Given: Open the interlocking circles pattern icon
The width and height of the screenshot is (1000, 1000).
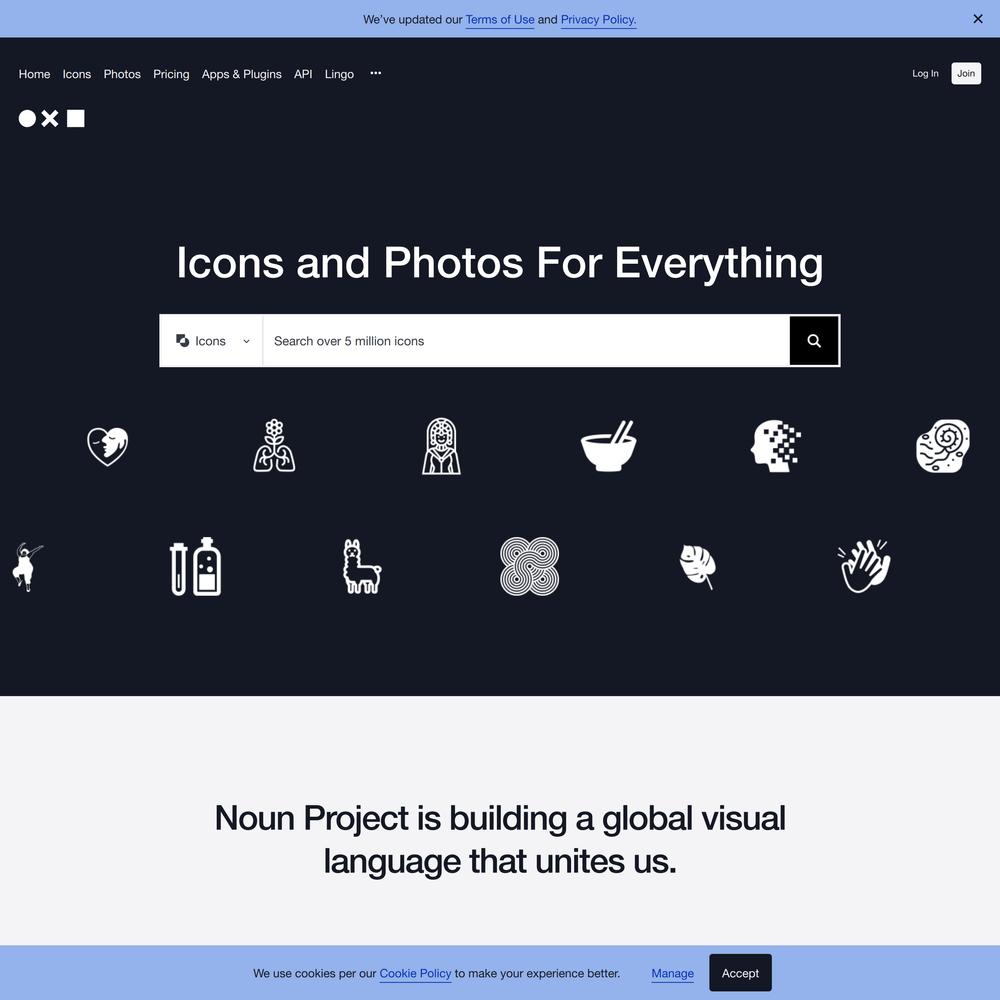Looking at the screenshot, I should 529,567.
